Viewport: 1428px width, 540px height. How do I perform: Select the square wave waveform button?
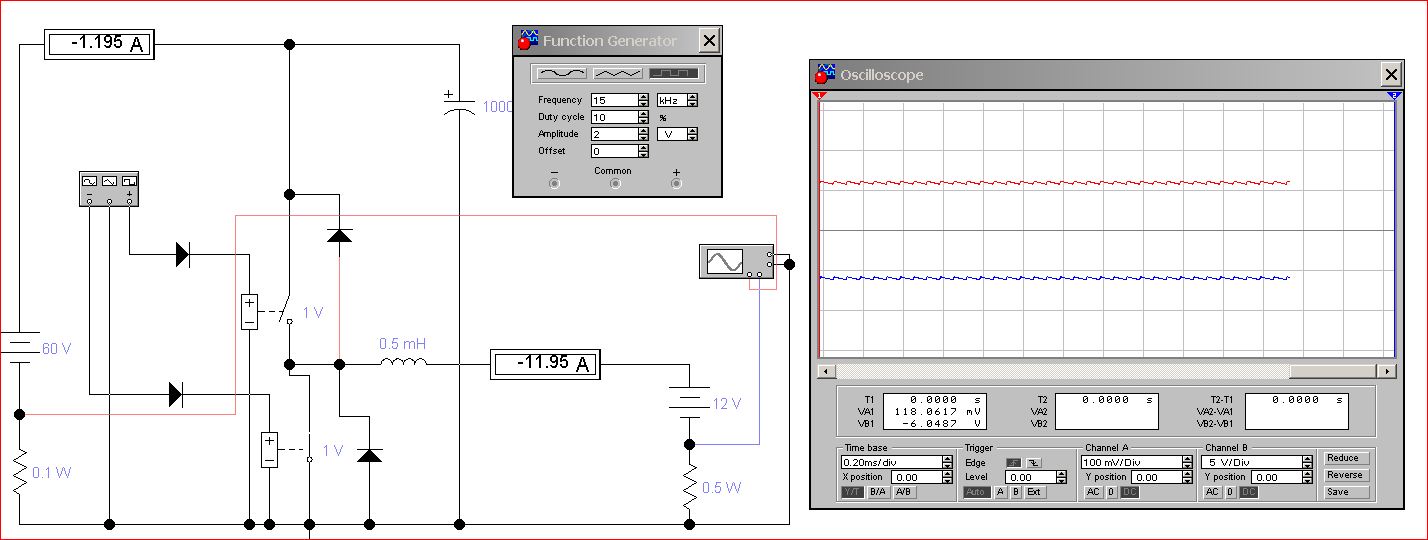[x=674, y=73]
